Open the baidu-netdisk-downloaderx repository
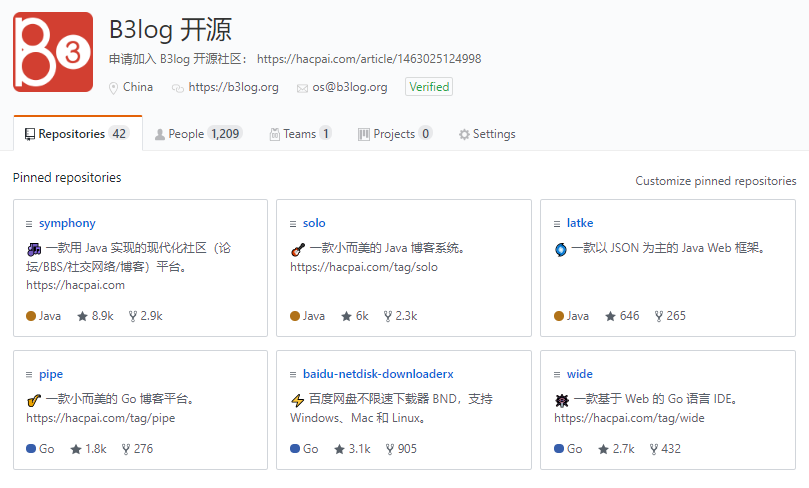This screenshot has width=809, height=488. (x=378, y=374)
